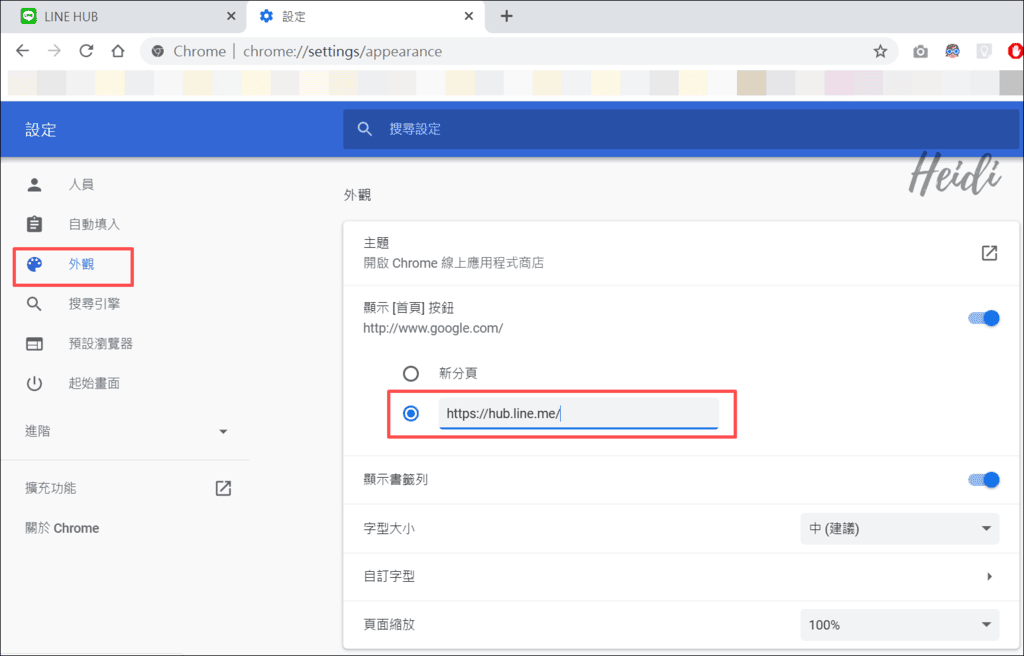Screen dimensions: 1024x656
Task: Open the 頁面縮放 dropdown
Action: point(899,625)
